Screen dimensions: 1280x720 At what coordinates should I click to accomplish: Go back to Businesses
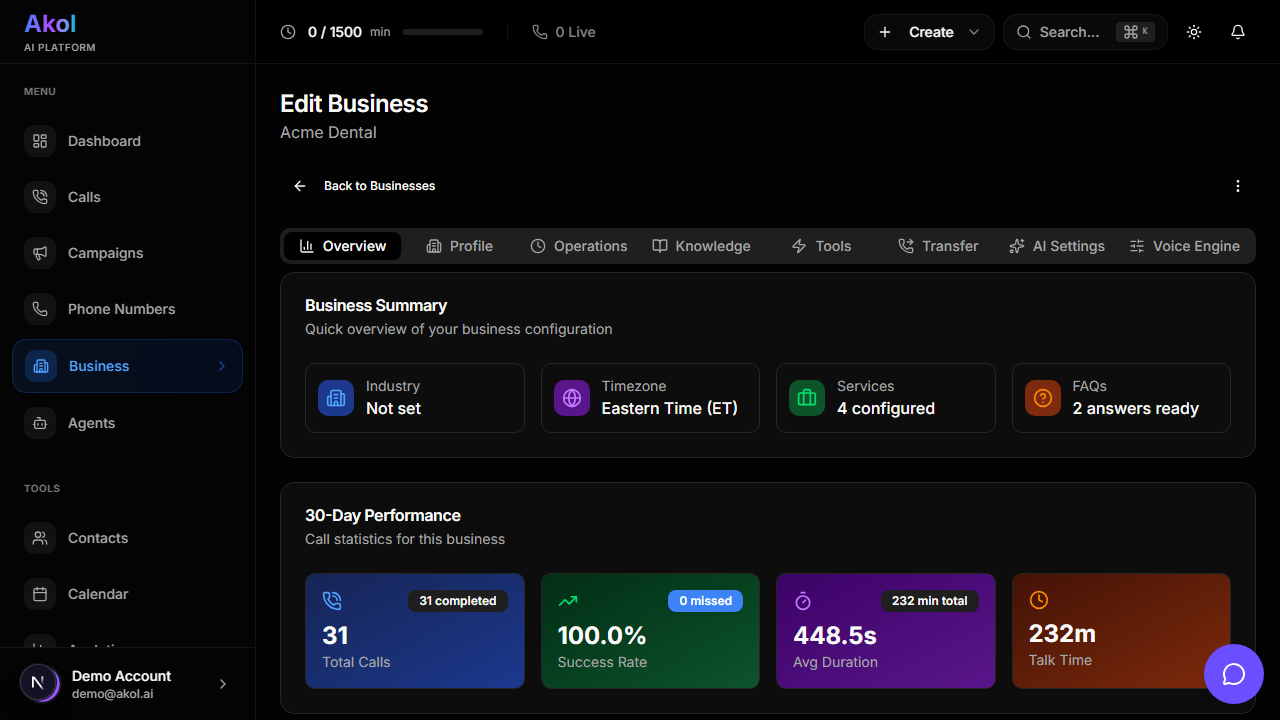365,186
